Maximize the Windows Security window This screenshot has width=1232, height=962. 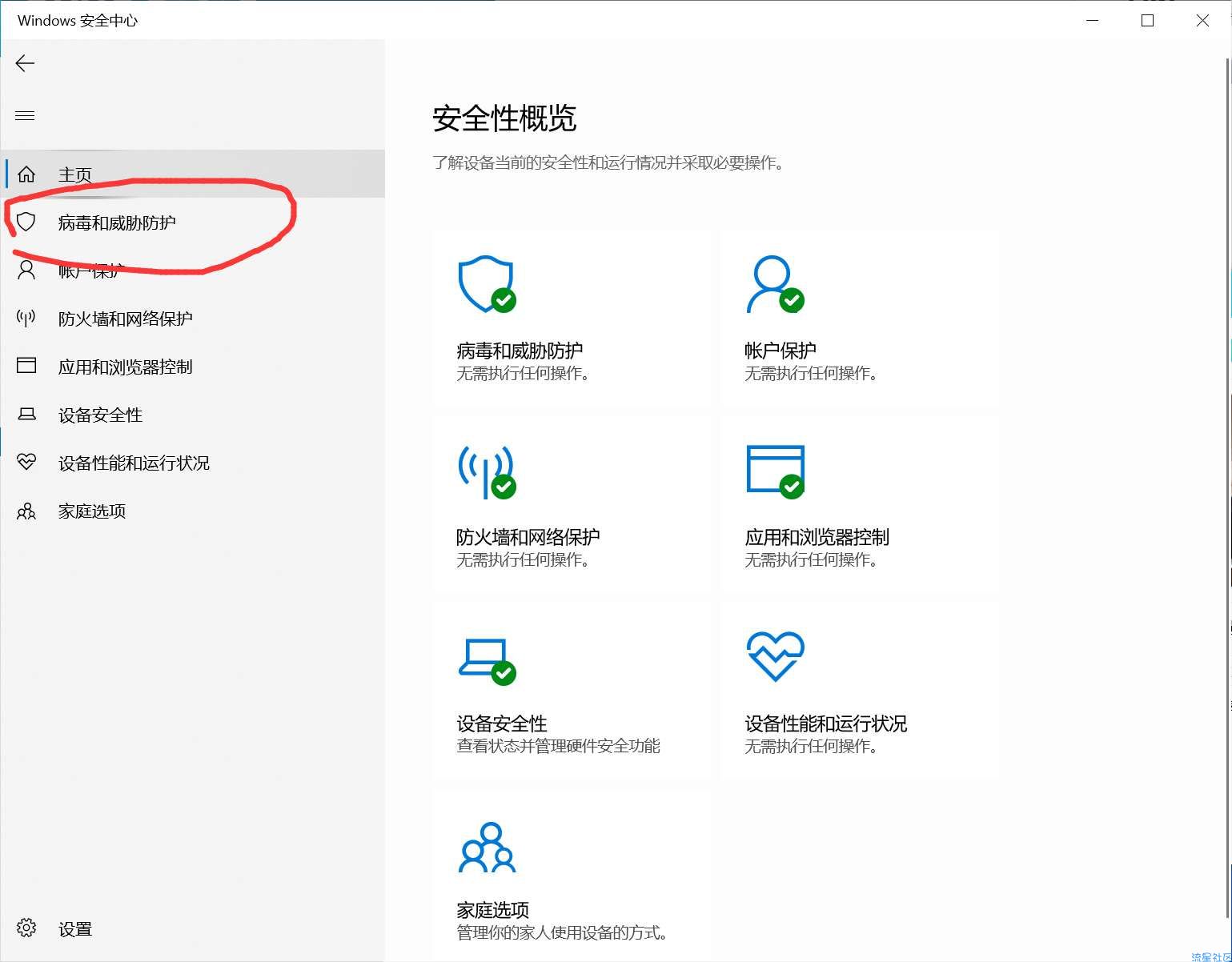coord(1147,20)
